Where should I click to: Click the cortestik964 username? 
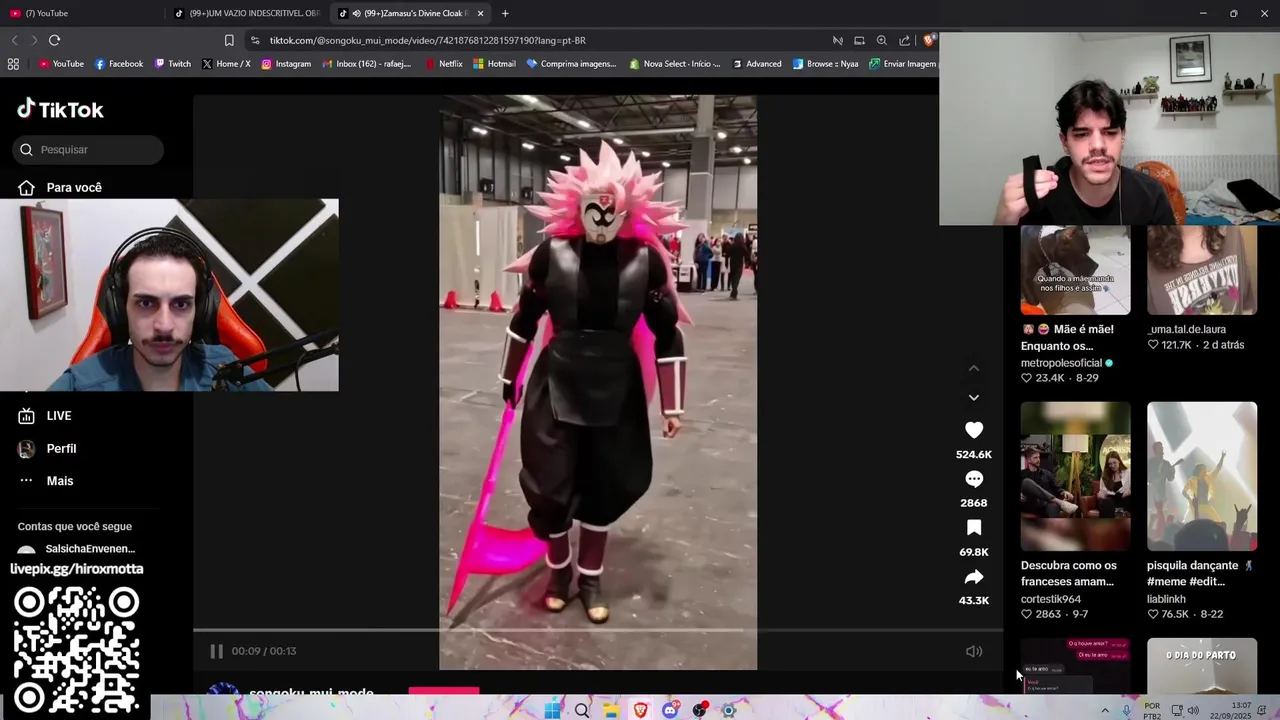click(x=1051, y=599)
